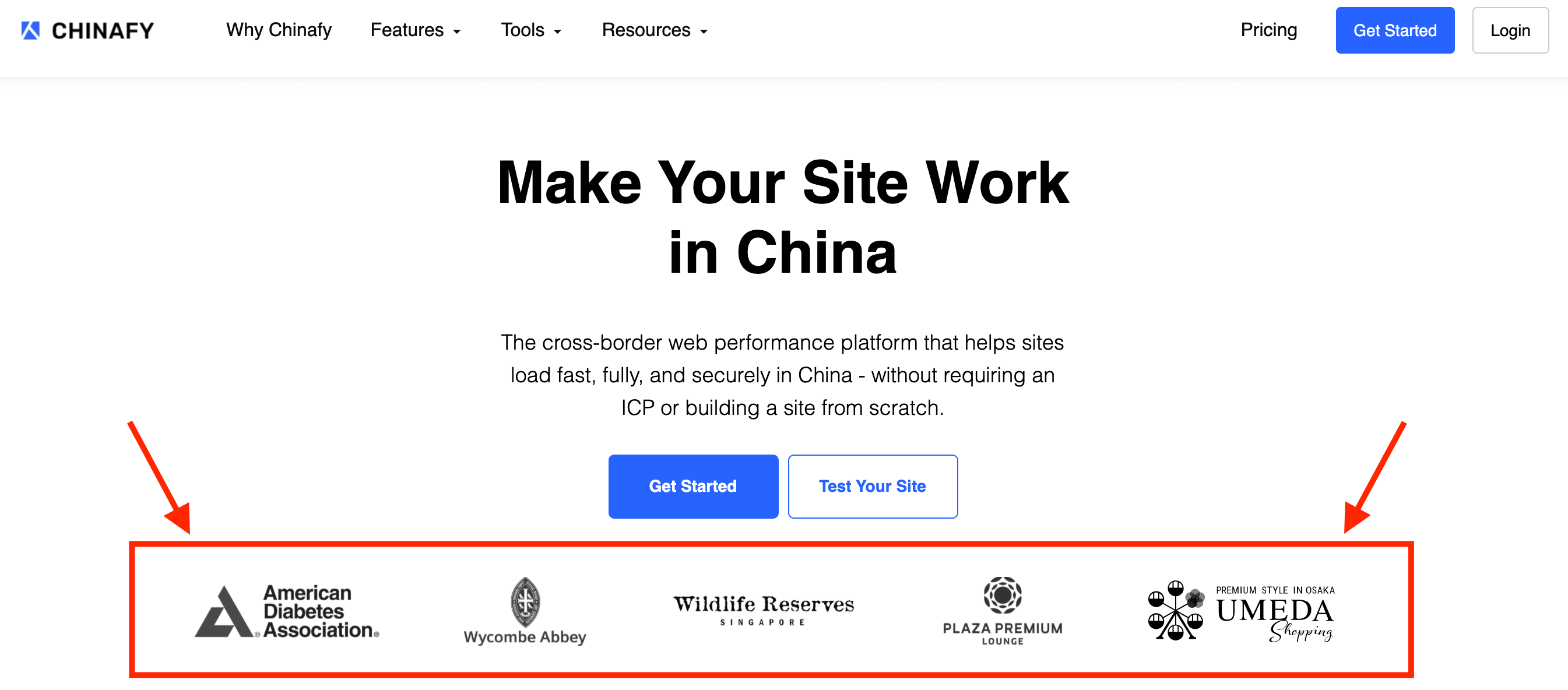Screen dimensions: 1568x690
Task: Expand the Tools dropdown arrow
Action: tap(557, 31)
